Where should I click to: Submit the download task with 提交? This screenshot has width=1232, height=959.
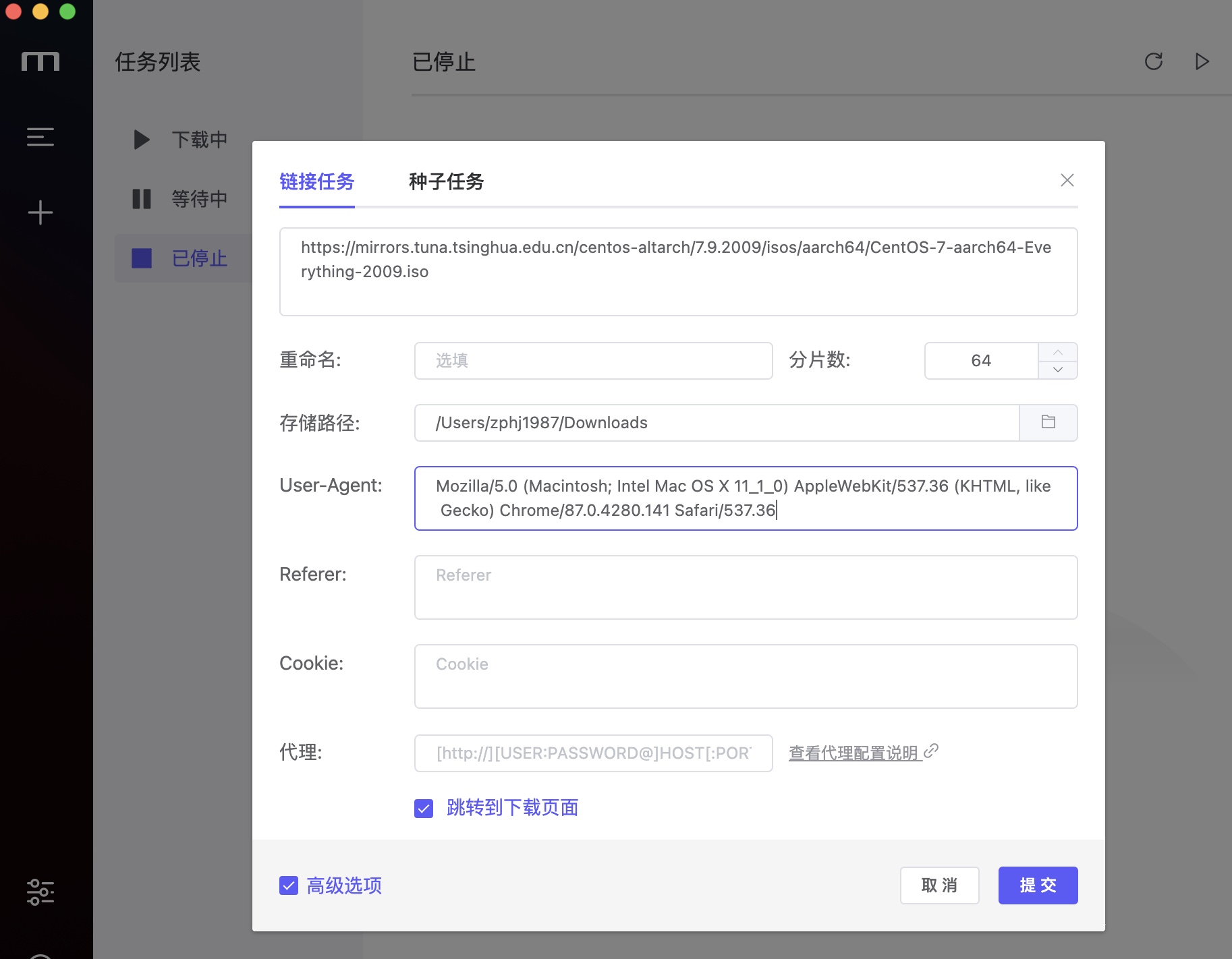pyautogui.click(x=1038, y=885)
